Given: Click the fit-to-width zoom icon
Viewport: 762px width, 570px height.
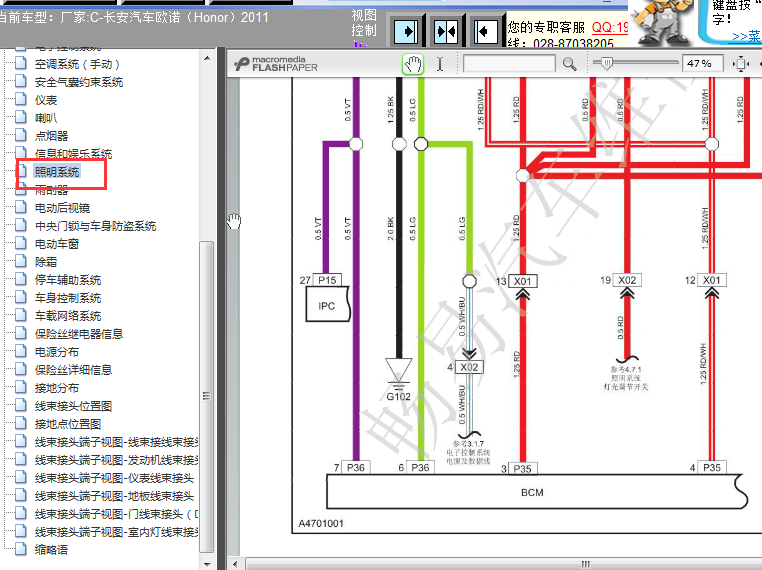Looking at the screenshot, I should point(741,64).
